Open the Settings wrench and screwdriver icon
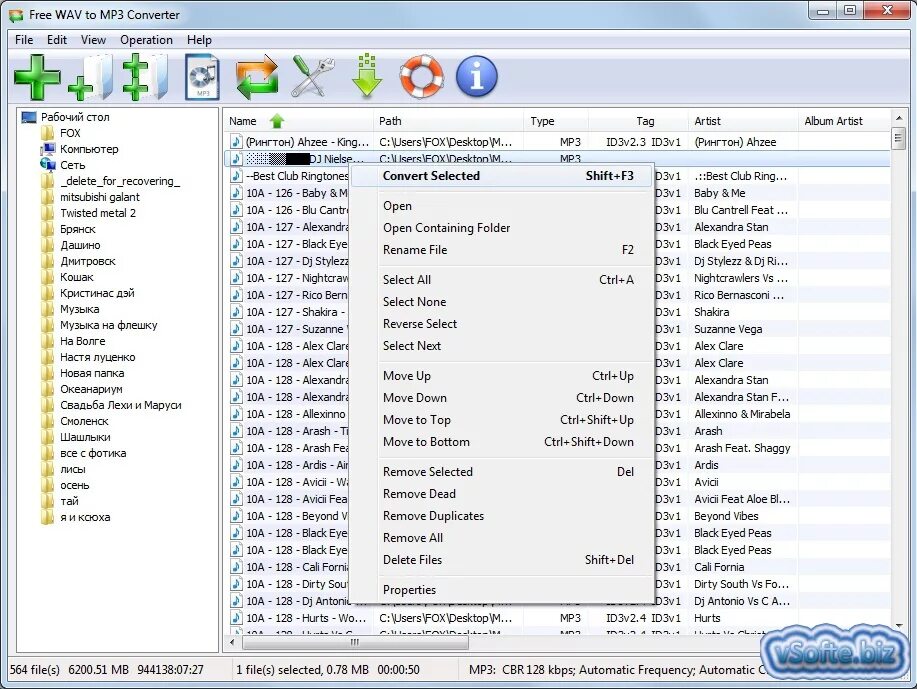Image resolution: width=917 pixels, height=689 pixels. (x=313, y=77)
